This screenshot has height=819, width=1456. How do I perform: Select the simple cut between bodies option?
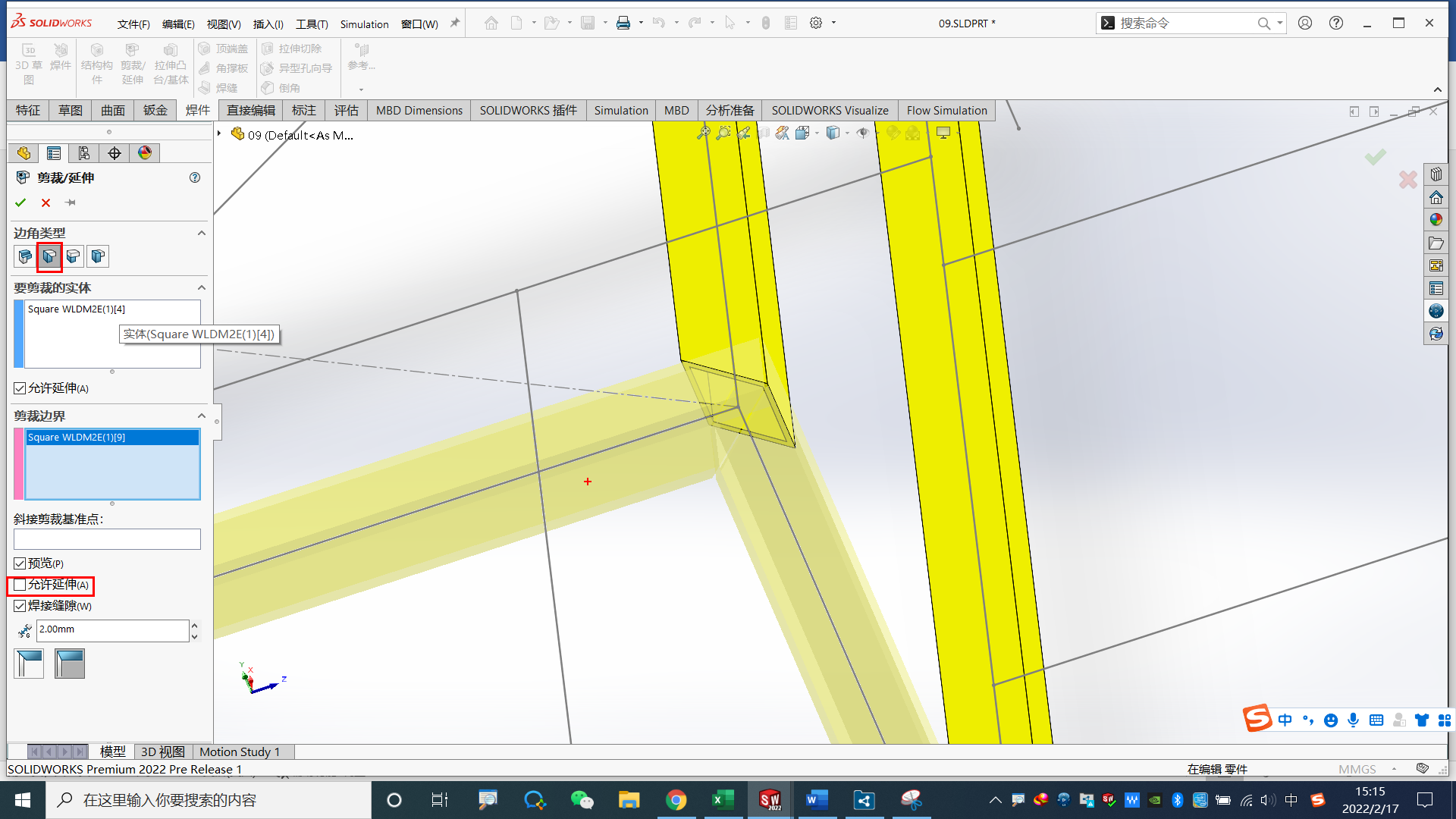pos(29,664)
